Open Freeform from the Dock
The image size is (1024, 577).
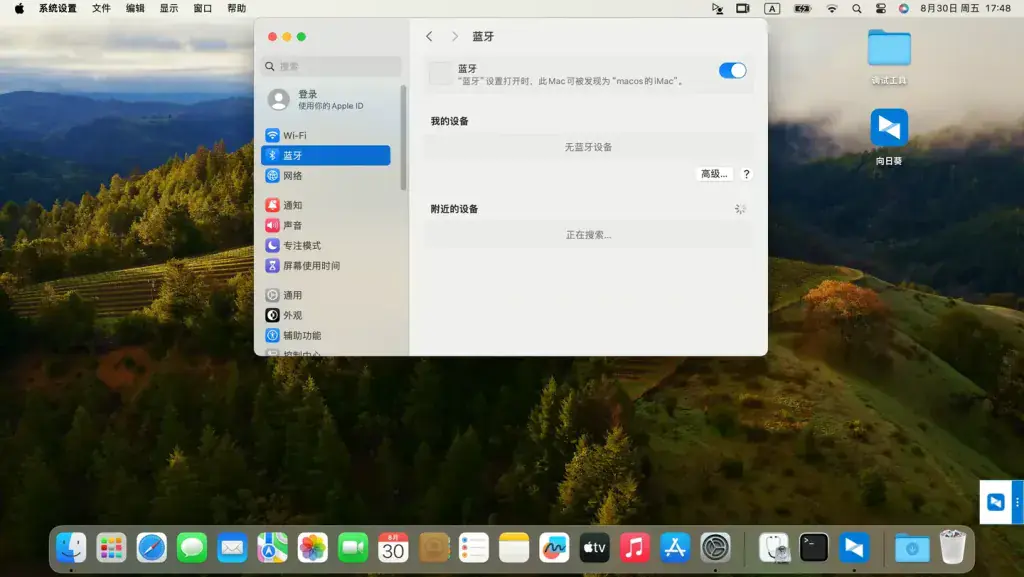tap(554, 548)
